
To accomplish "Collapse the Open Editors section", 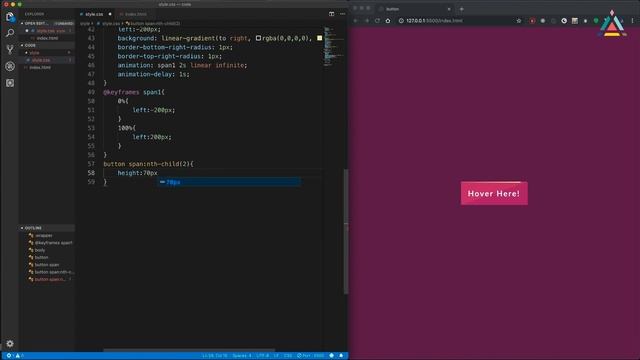I will (x=47, y=24).
